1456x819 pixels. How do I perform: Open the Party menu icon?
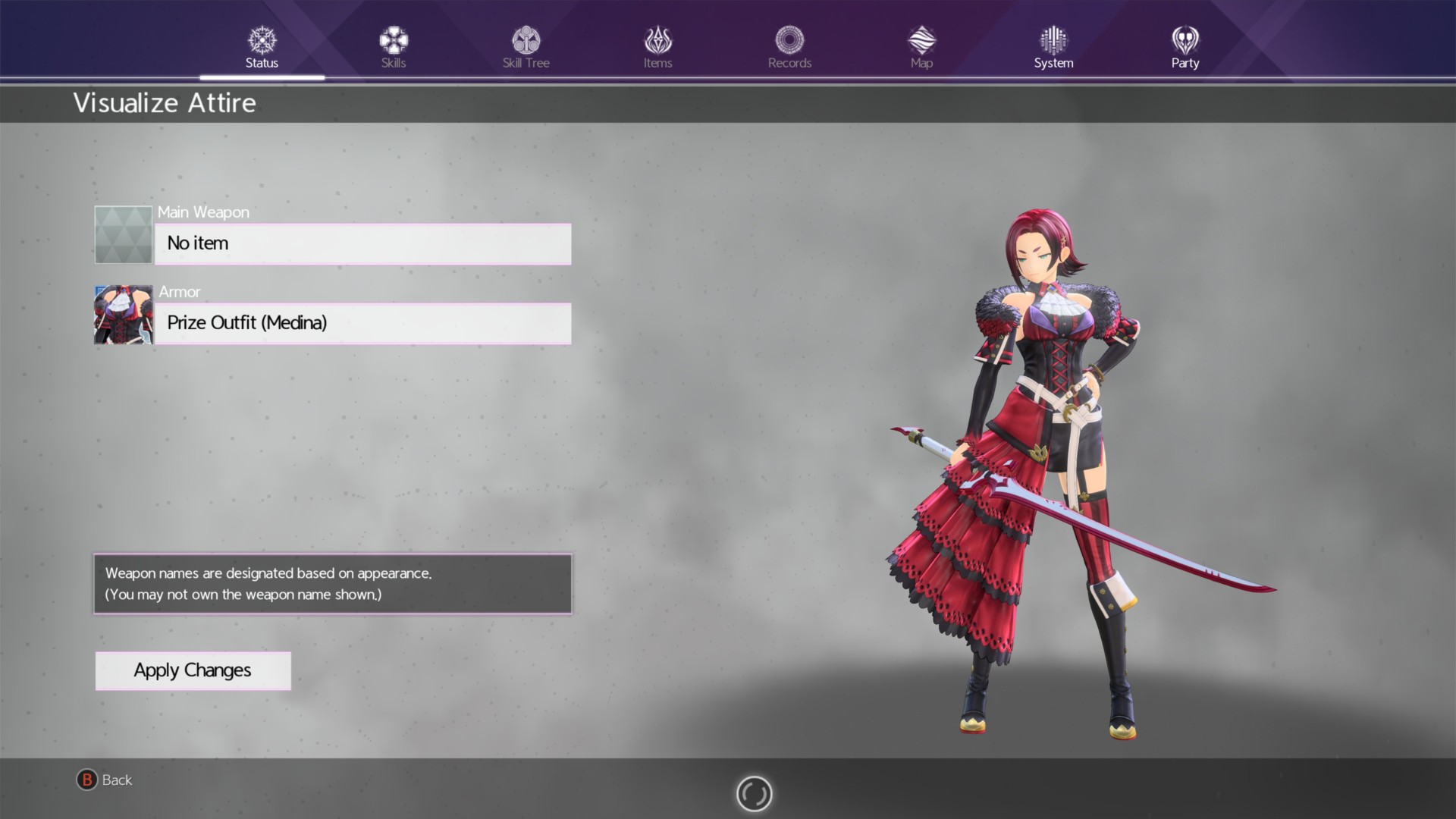pos(1185,39)
